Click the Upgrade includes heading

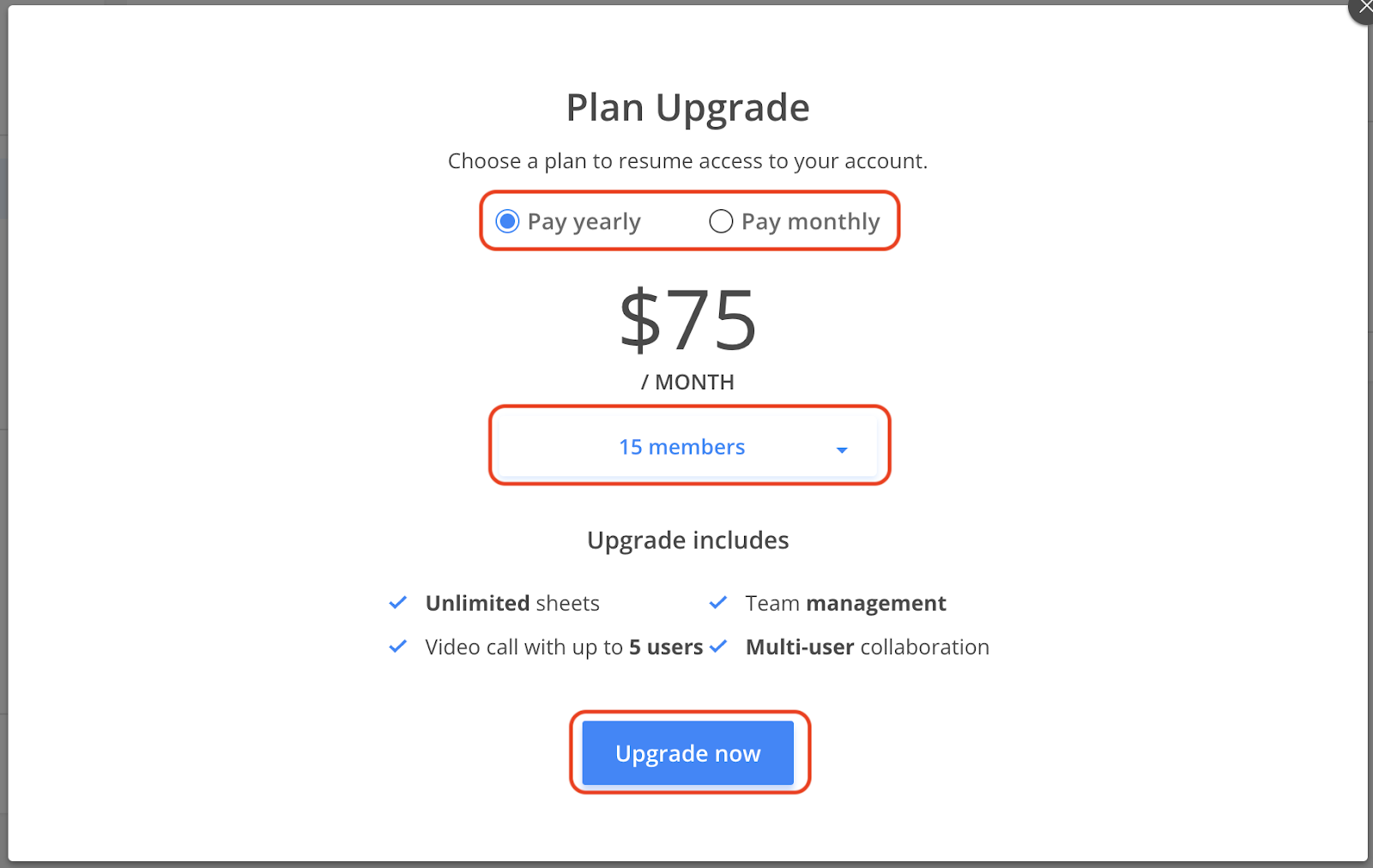pyautogui.click(x=687, y=540)
